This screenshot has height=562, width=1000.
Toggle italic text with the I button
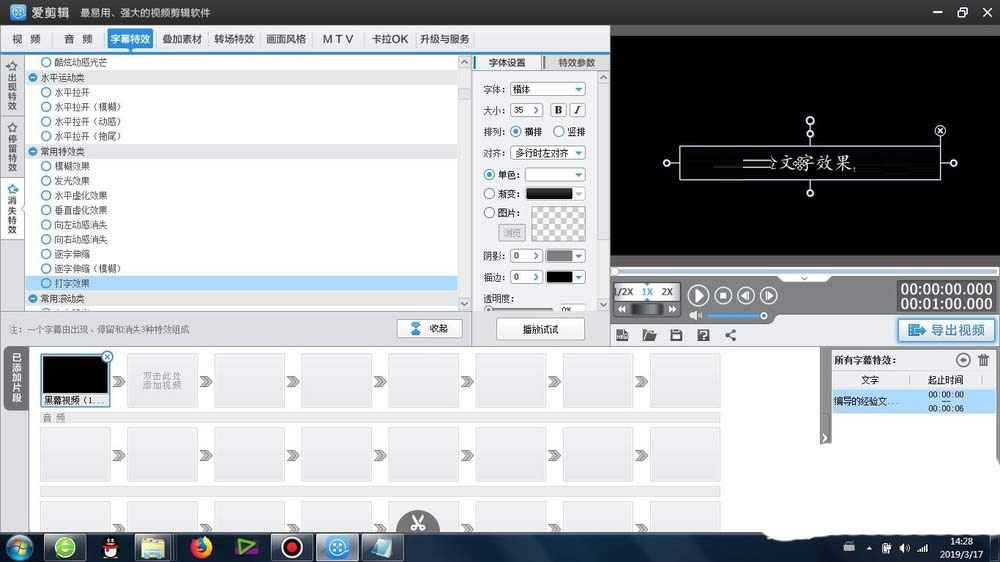(x=577, y=110)
